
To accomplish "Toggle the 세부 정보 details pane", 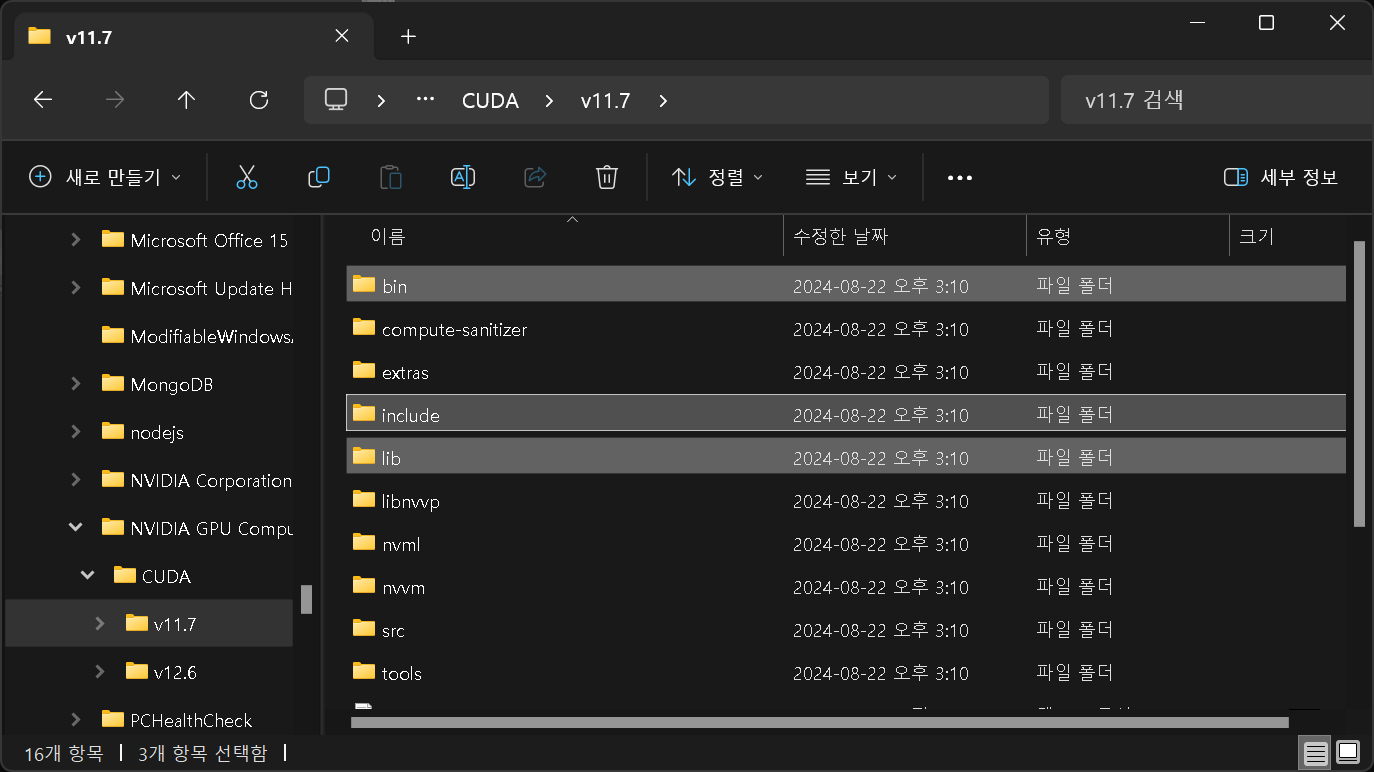I will pos(1281,177).
